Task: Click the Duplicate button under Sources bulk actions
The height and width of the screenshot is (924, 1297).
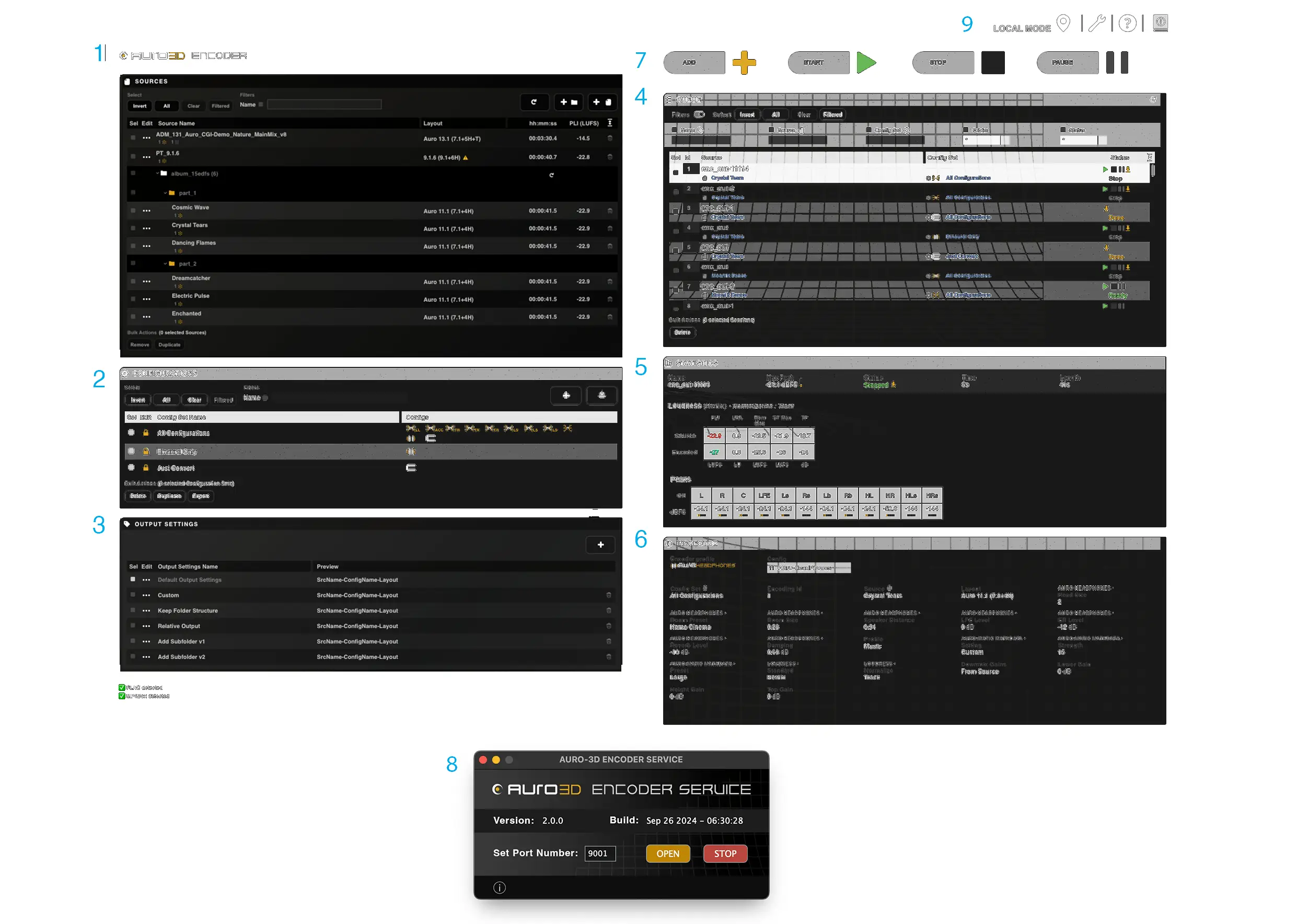Action: coord(169,345)
